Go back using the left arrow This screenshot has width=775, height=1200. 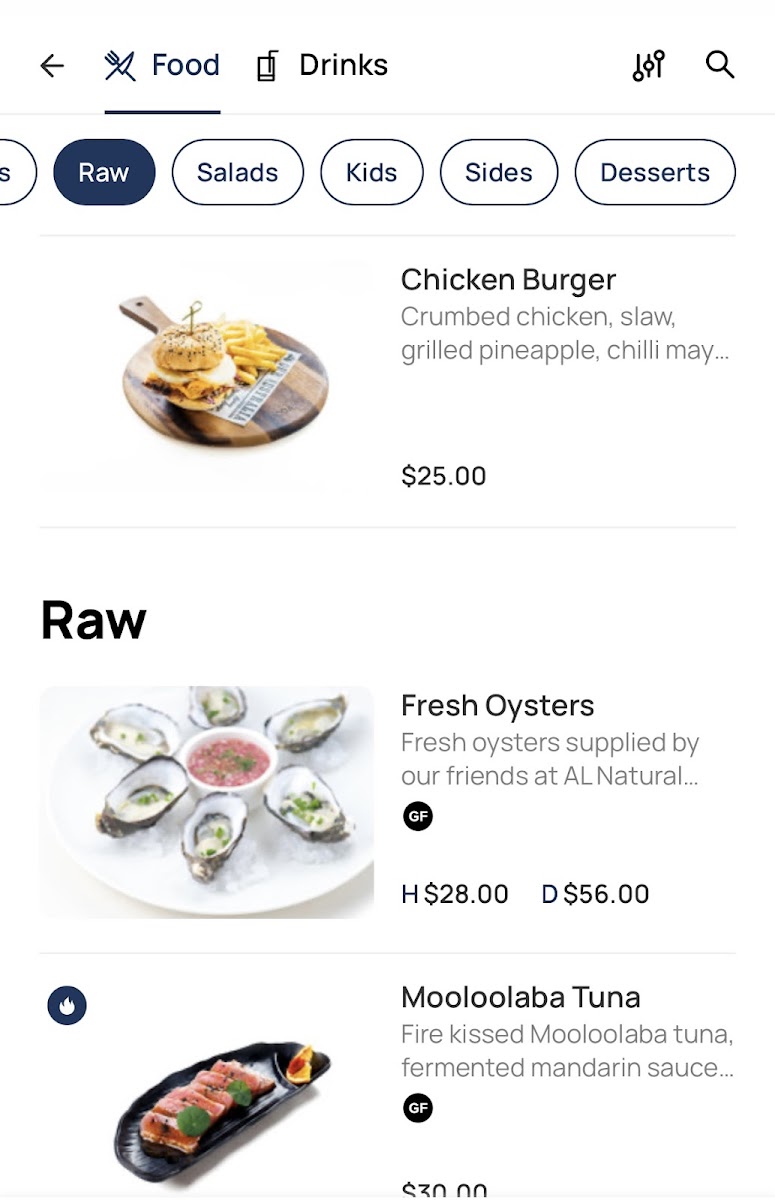pyautogui.click(x=52, y=66)
